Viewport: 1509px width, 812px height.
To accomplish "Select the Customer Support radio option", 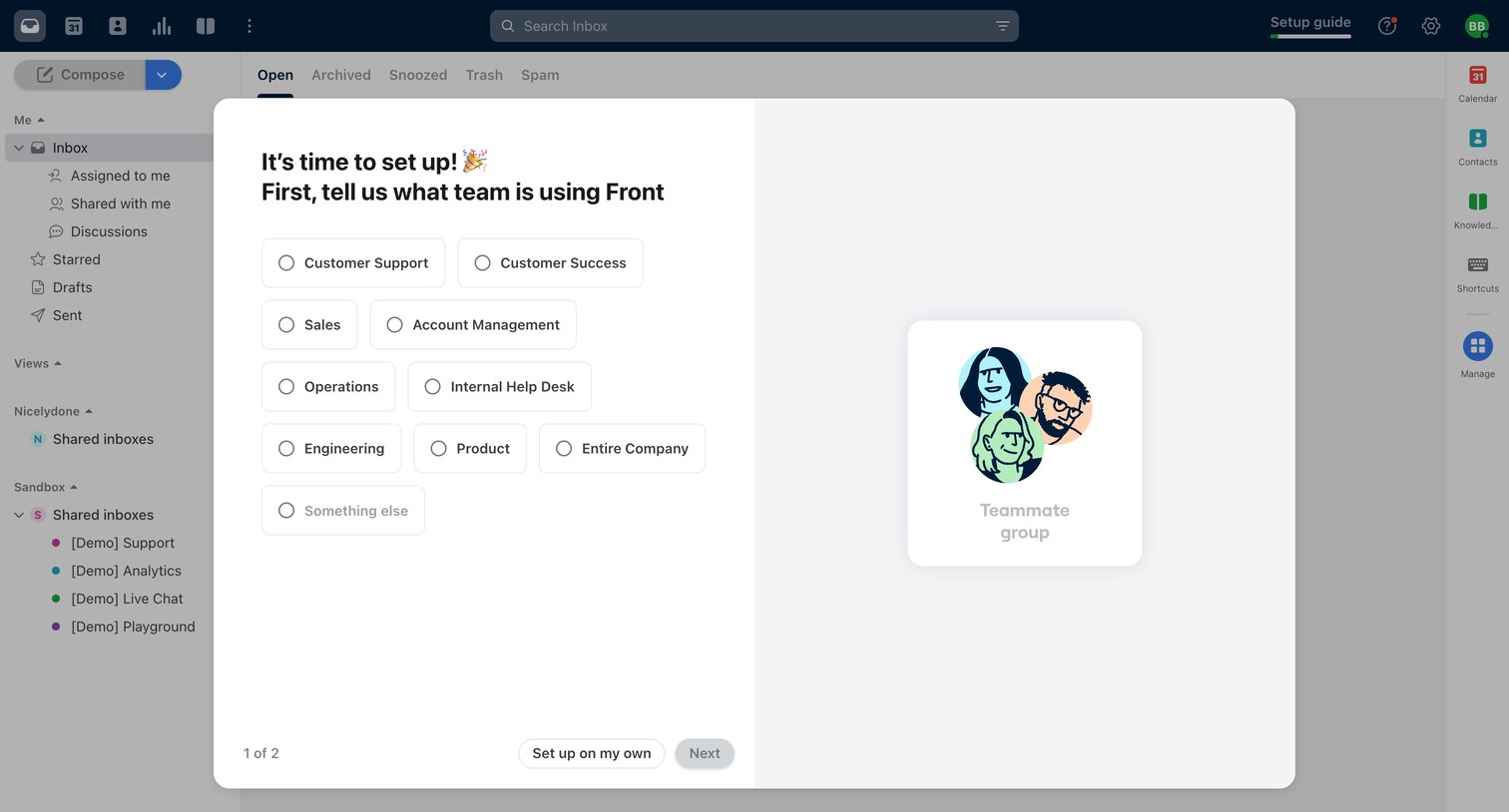I will coord(353,263).
